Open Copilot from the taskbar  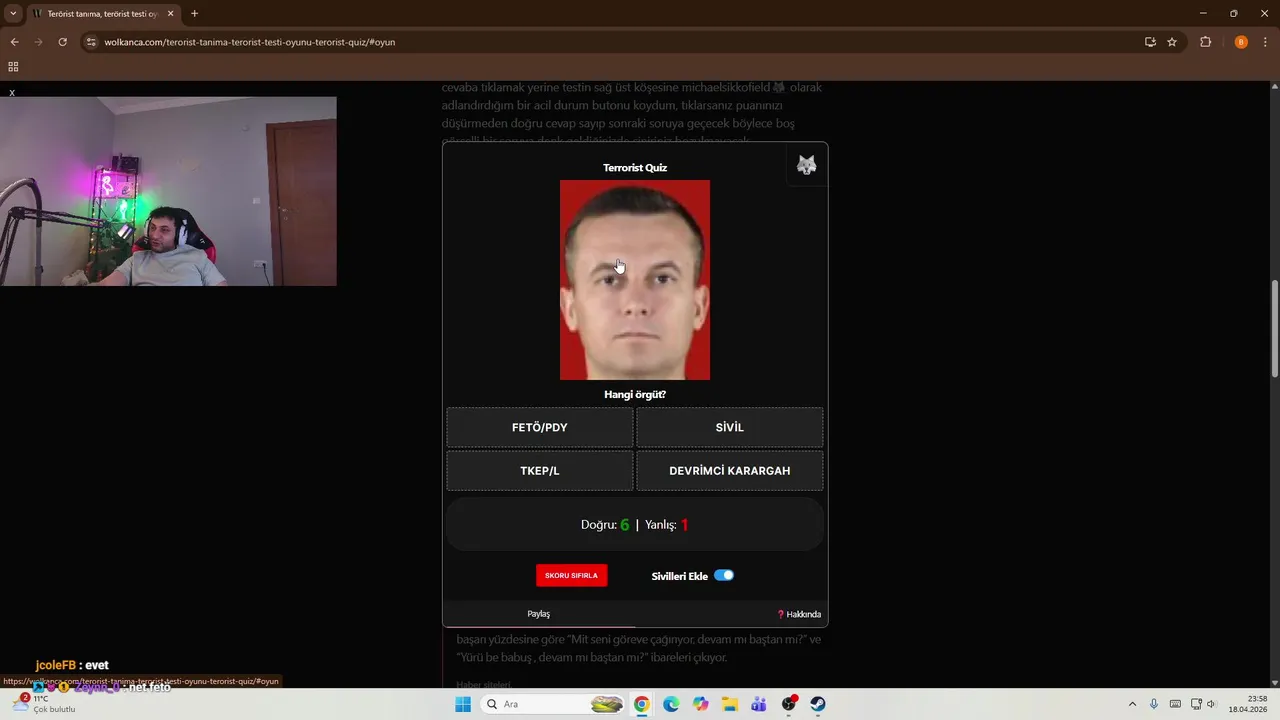tap(700, 704)
